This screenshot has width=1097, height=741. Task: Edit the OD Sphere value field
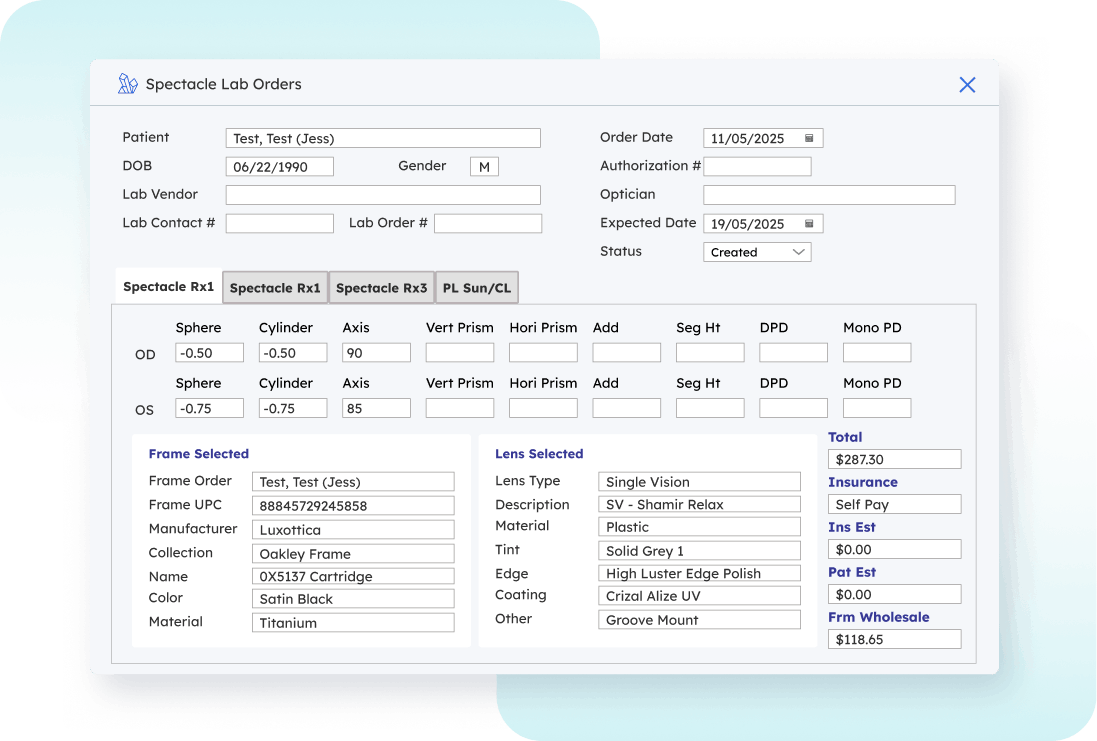pyautogui.click(x=209, y=353)
